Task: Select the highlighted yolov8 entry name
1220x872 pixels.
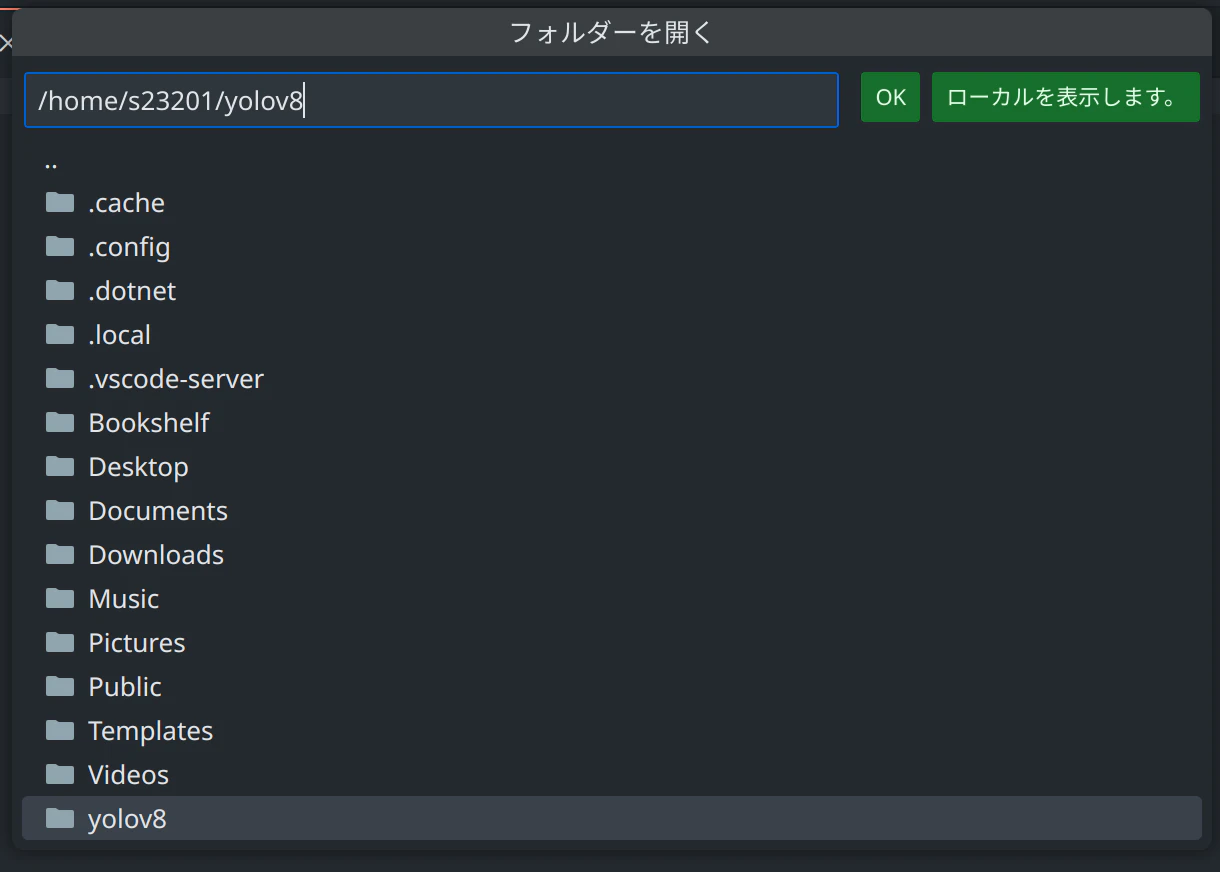Action: click(127, 819)
